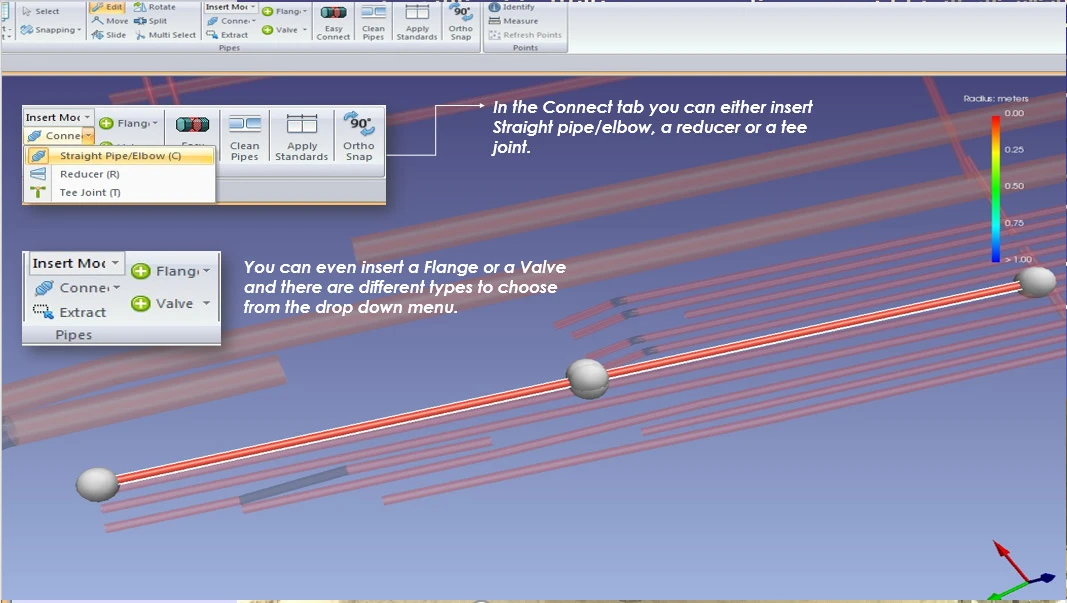Choose Reducer (R) from Connect menu

click(x=82, y=174)
